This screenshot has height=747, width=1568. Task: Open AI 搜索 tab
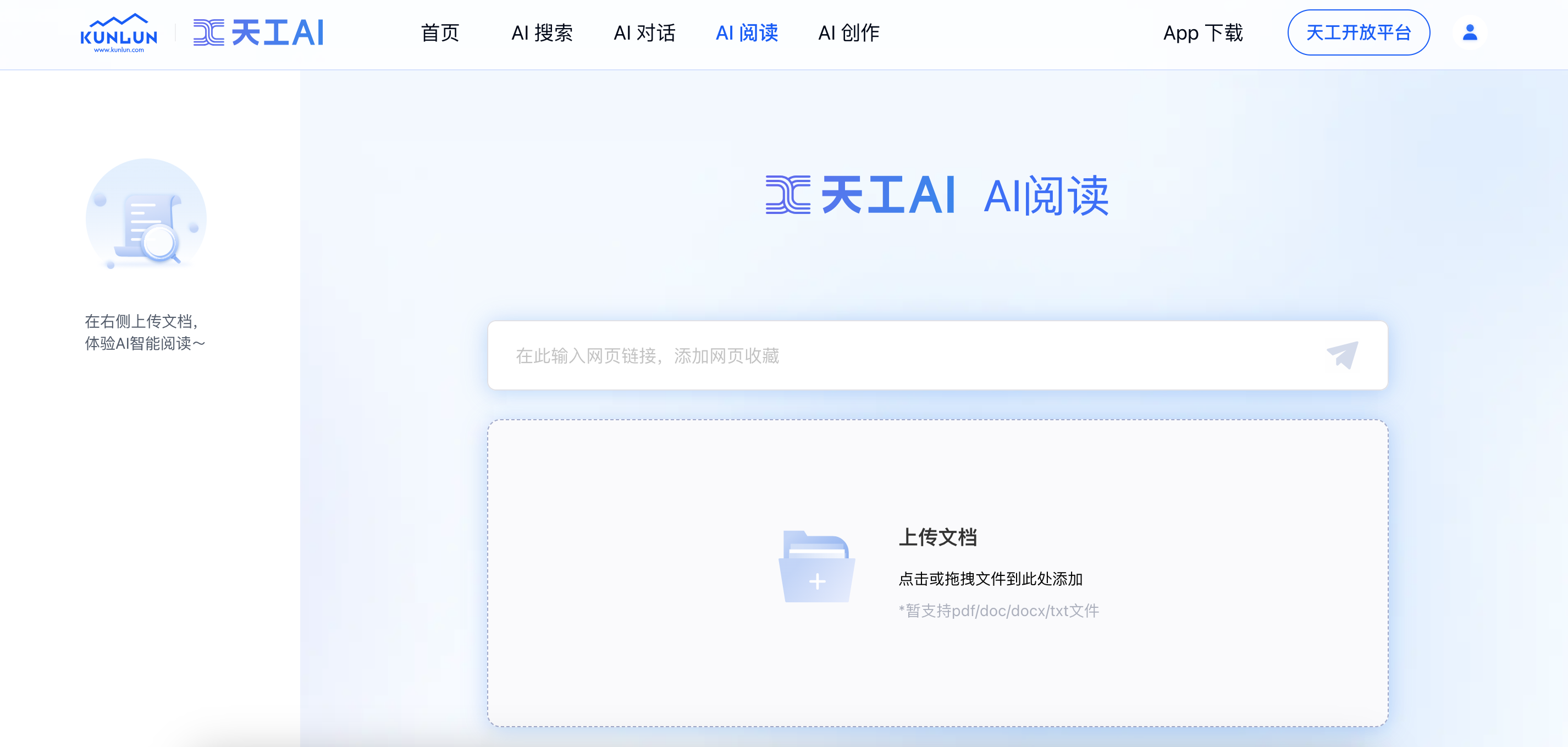pos(542,33)
